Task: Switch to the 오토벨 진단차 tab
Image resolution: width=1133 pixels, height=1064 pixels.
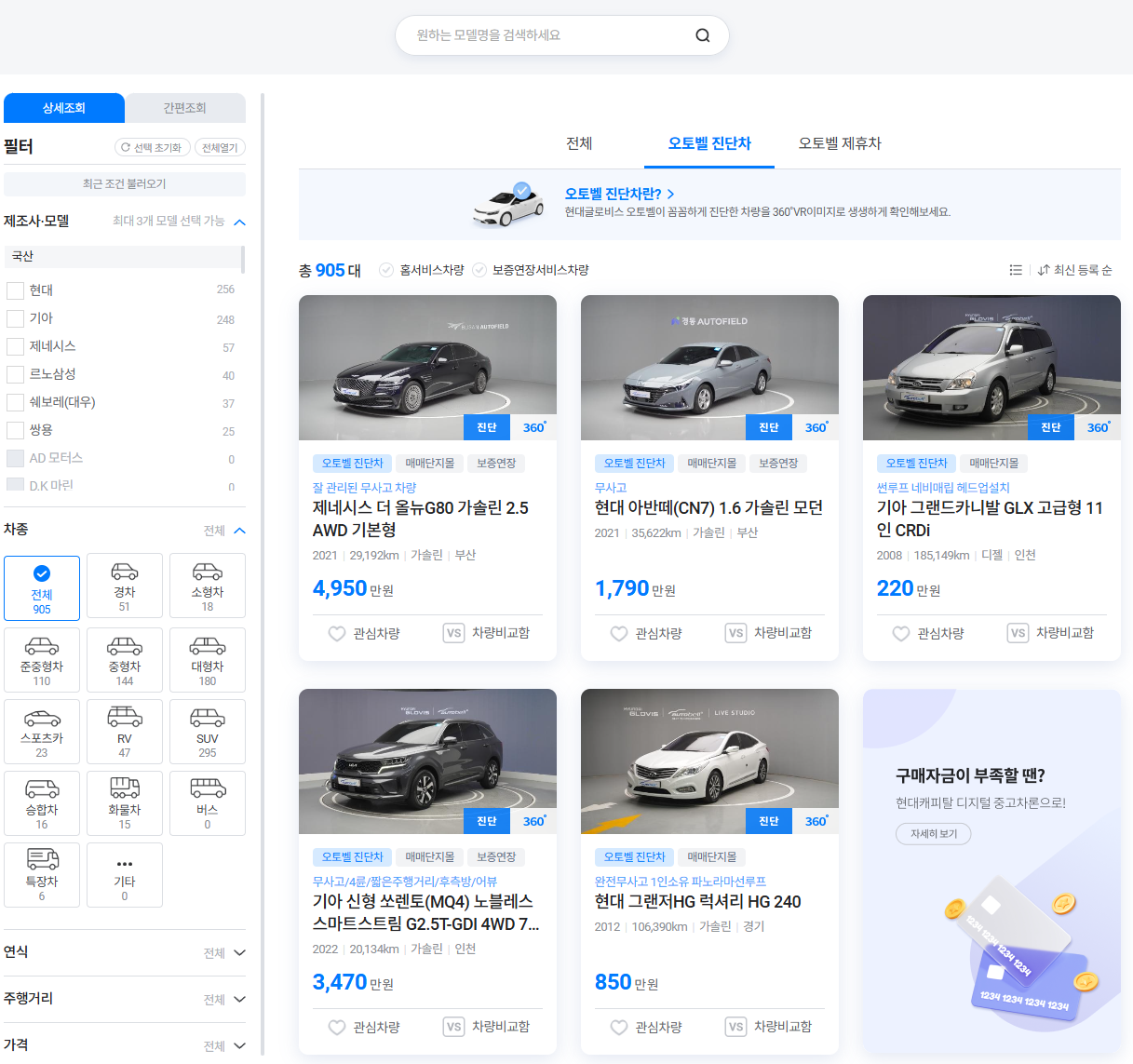Action: point(709,143)
